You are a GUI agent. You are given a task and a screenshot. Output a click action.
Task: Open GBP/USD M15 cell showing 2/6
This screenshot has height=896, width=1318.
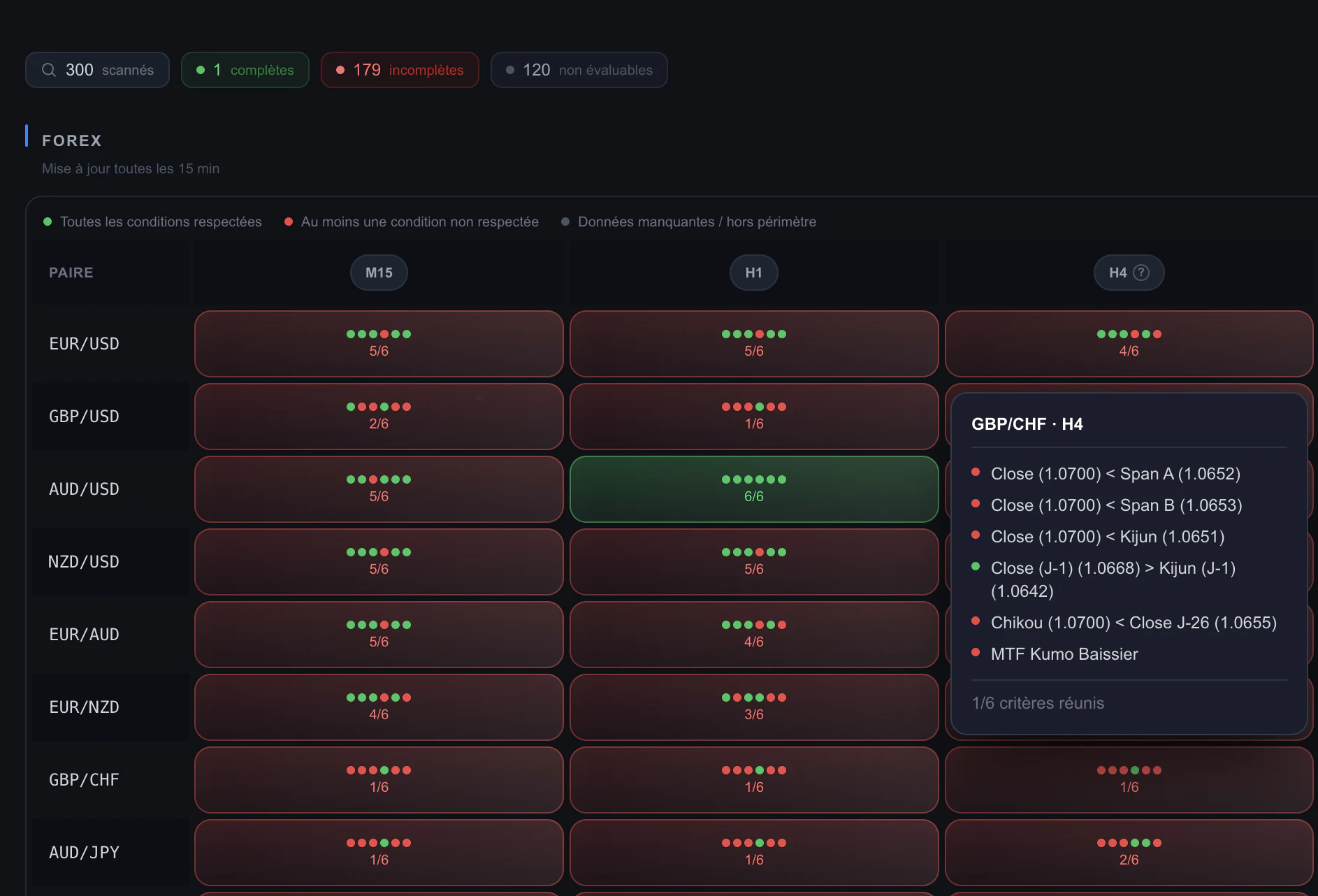[x=379, y=417]
